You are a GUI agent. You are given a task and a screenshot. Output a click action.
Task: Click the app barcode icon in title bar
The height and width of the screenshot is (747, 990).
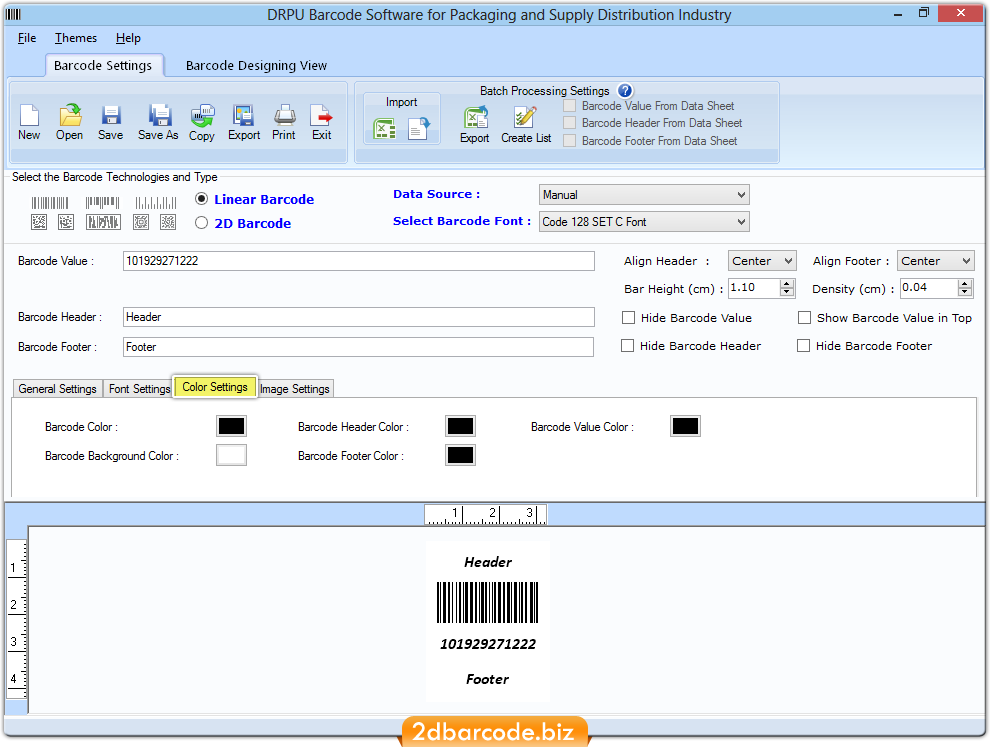pos(13,14)
